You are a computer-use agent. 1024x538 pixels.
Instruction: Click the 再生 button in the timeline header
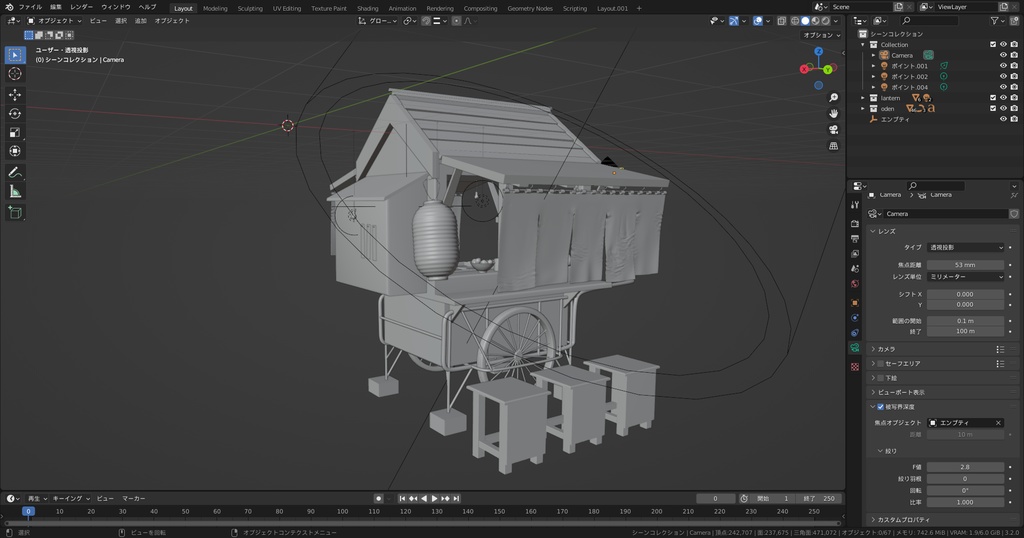click(36, 498)
